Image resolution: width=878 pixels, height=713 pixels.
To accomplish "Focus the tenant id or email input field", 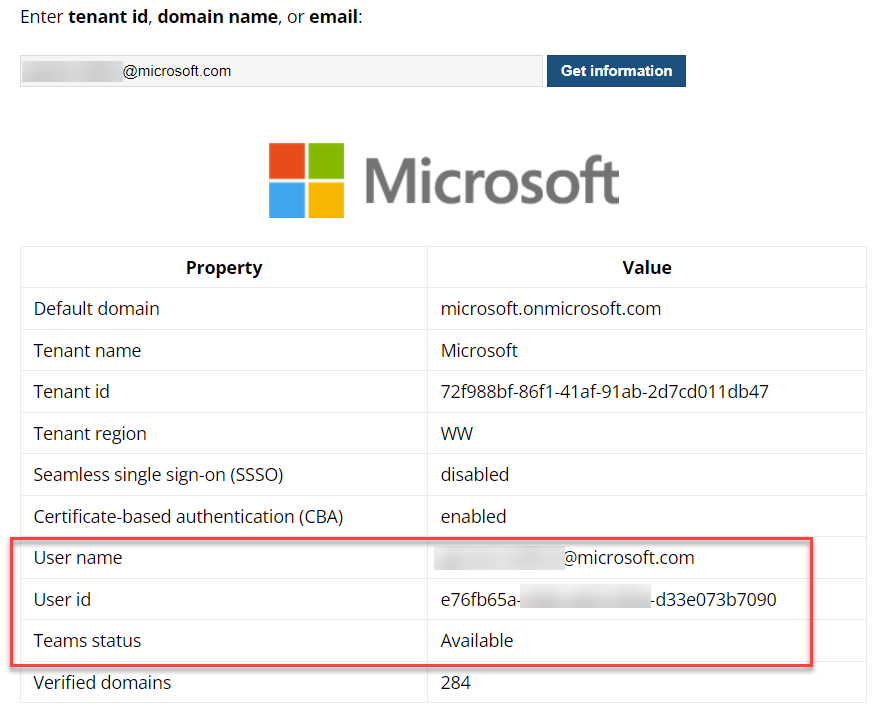I will [x=281, y=71].
